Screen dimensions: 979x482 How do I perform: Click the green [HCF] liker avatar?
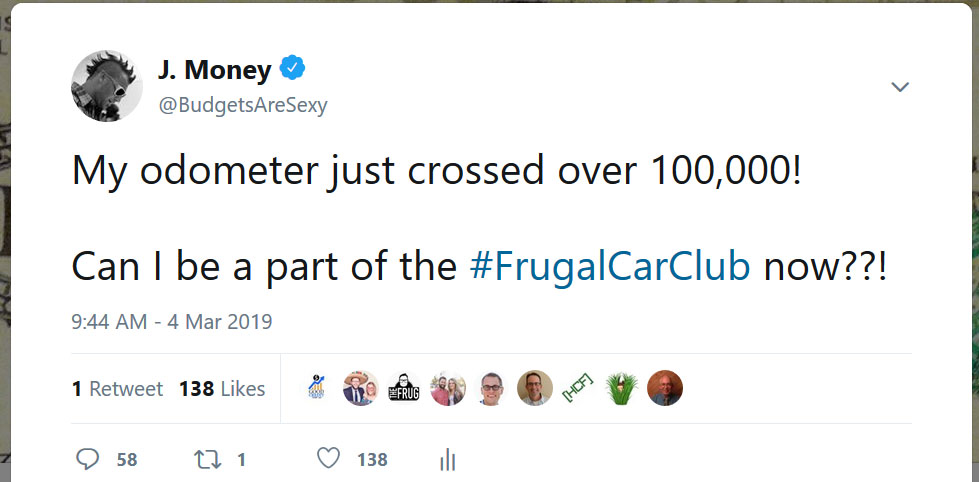[x=578, y=388]
